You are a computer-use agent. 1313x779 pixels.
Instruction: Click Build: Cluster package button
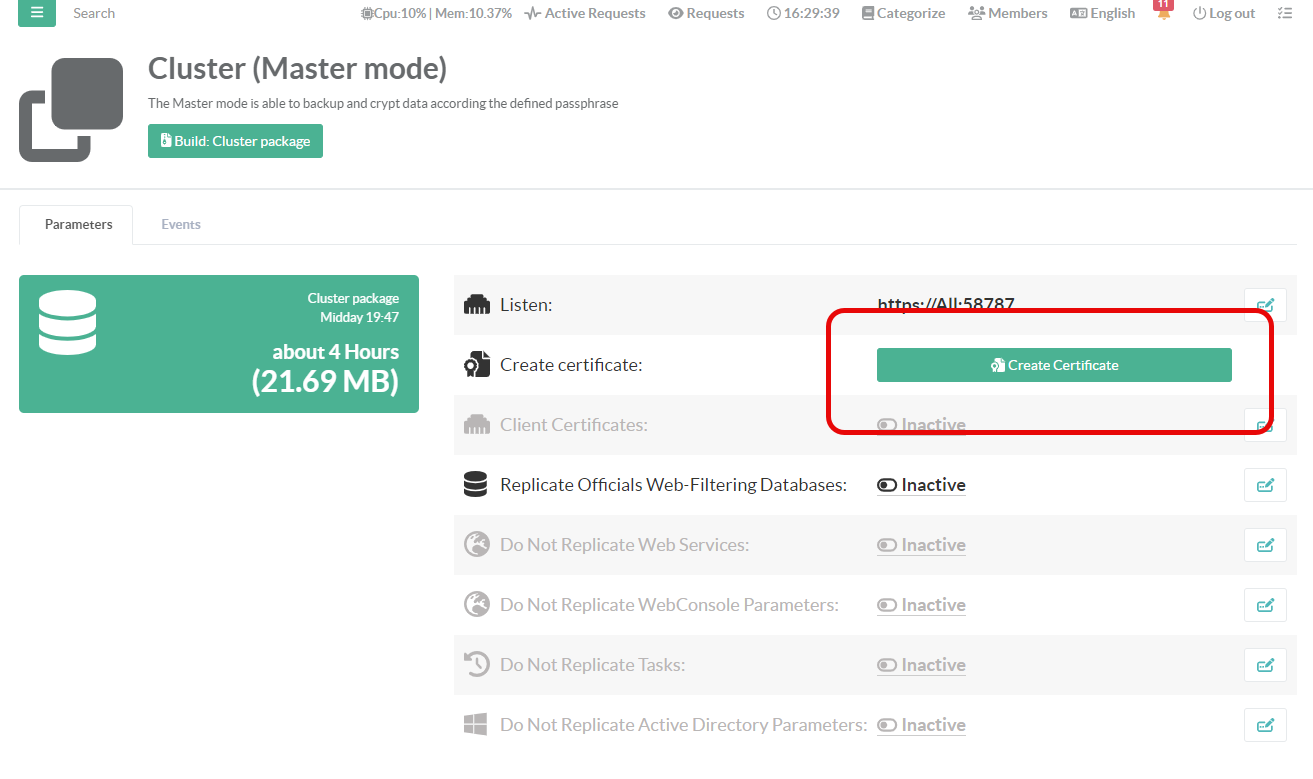pyautogui.click(x=235, y=141)
